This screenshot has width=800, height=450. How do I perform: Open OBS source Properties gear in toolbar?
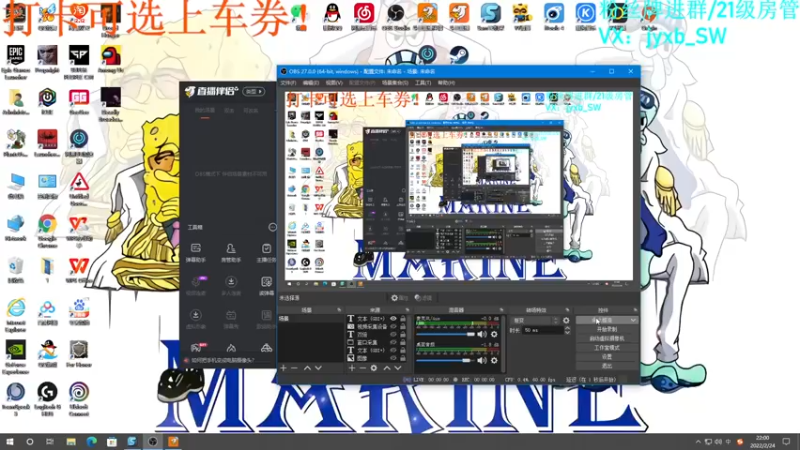399,298
